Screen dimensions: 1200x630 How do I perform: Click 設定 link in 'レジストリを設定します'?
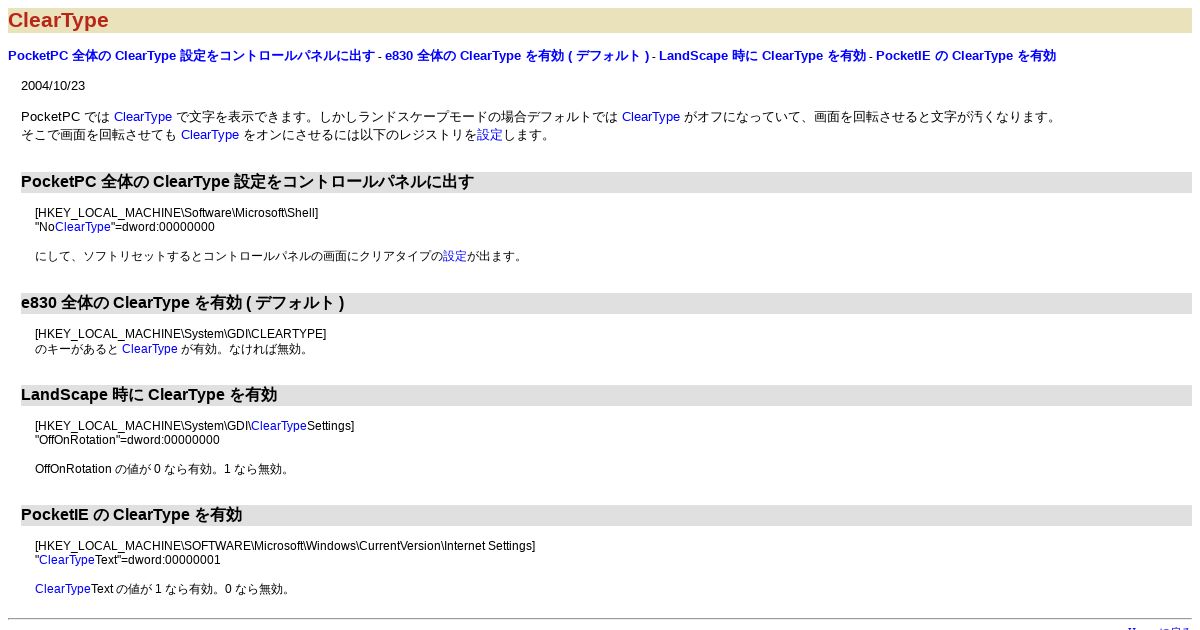click(x=490, y=135)
